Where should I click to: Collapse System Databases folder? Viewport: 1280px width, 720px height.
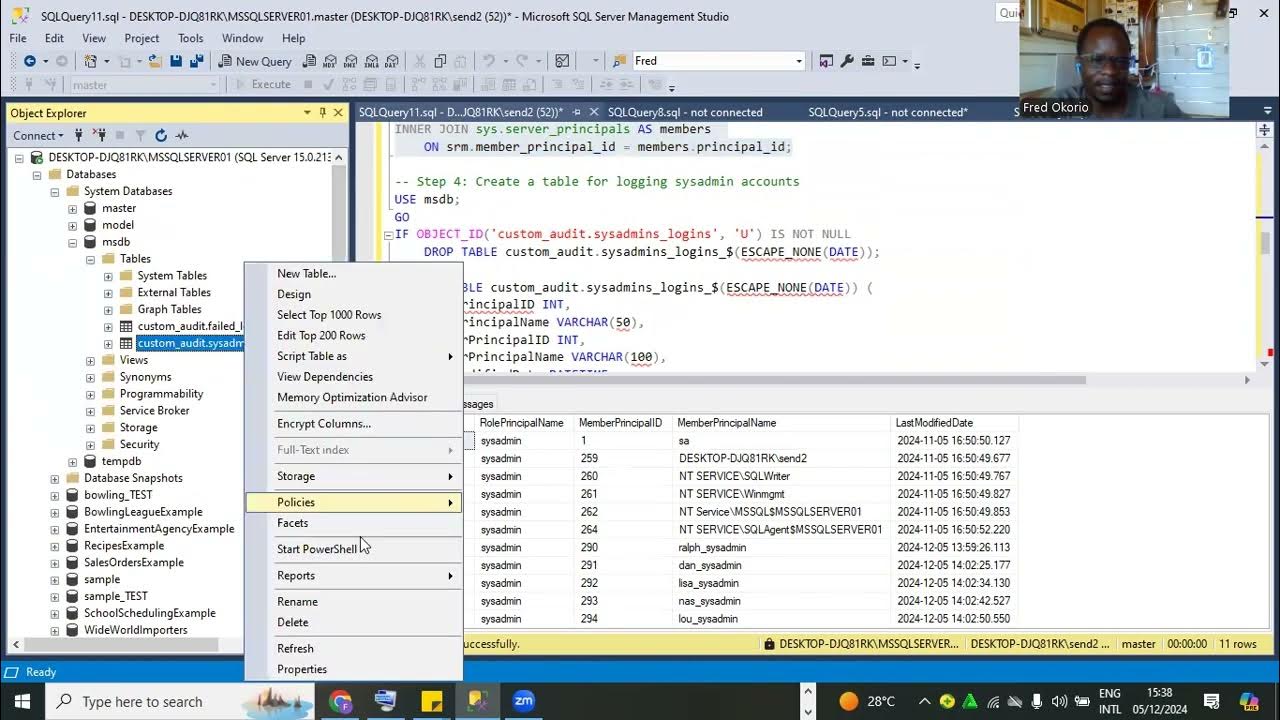point(54,191)
